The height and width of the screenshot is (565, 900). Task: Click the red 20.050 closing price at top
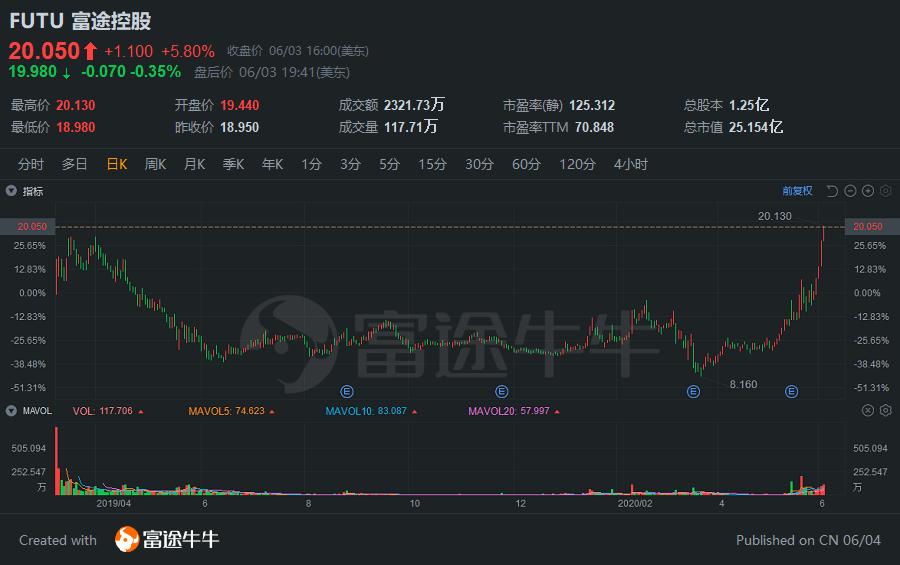44,51
